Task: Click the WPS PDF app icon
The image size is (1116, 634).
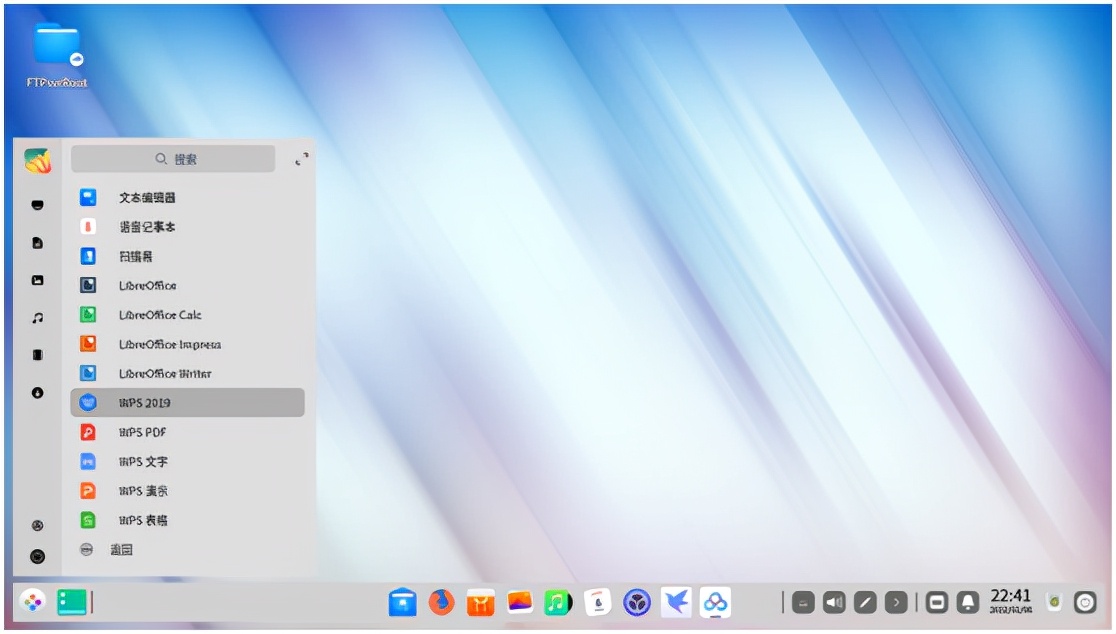Action: coord(88,433)
